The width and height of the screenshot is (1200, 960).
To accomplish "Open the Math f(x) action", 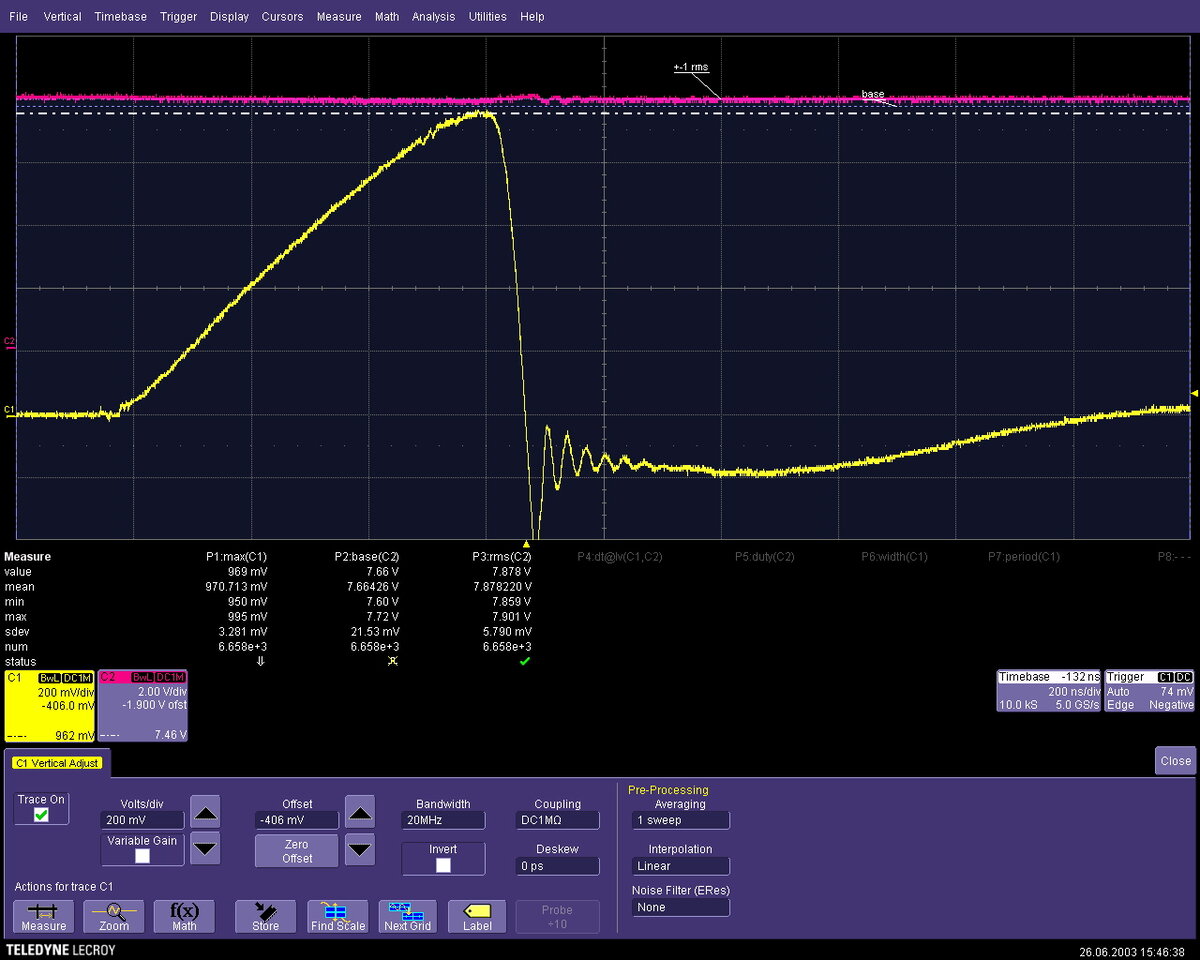I will coord(184,916).
